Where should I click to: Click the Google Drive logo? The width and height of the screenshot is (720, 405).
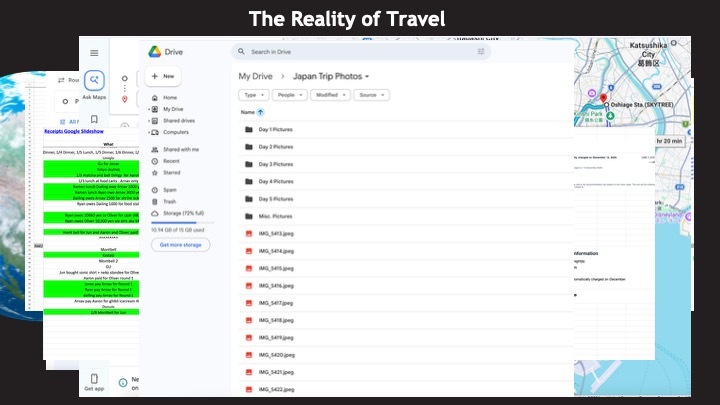click(x=155, y=52)
